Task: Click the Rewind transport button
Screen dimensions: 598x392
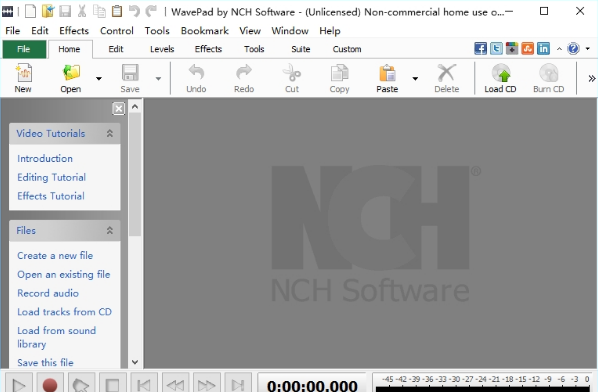Action: [175, 383]
